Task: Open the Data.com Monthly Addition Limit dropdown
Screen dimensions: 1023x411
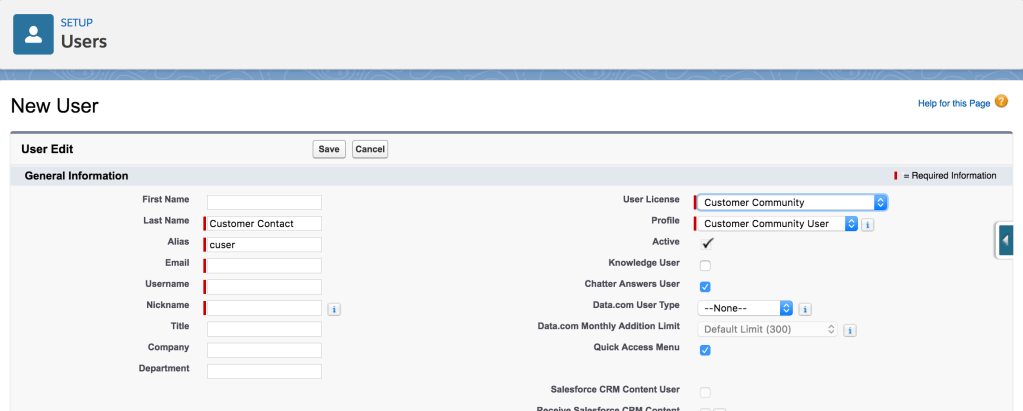Action: tap(767, 329)
